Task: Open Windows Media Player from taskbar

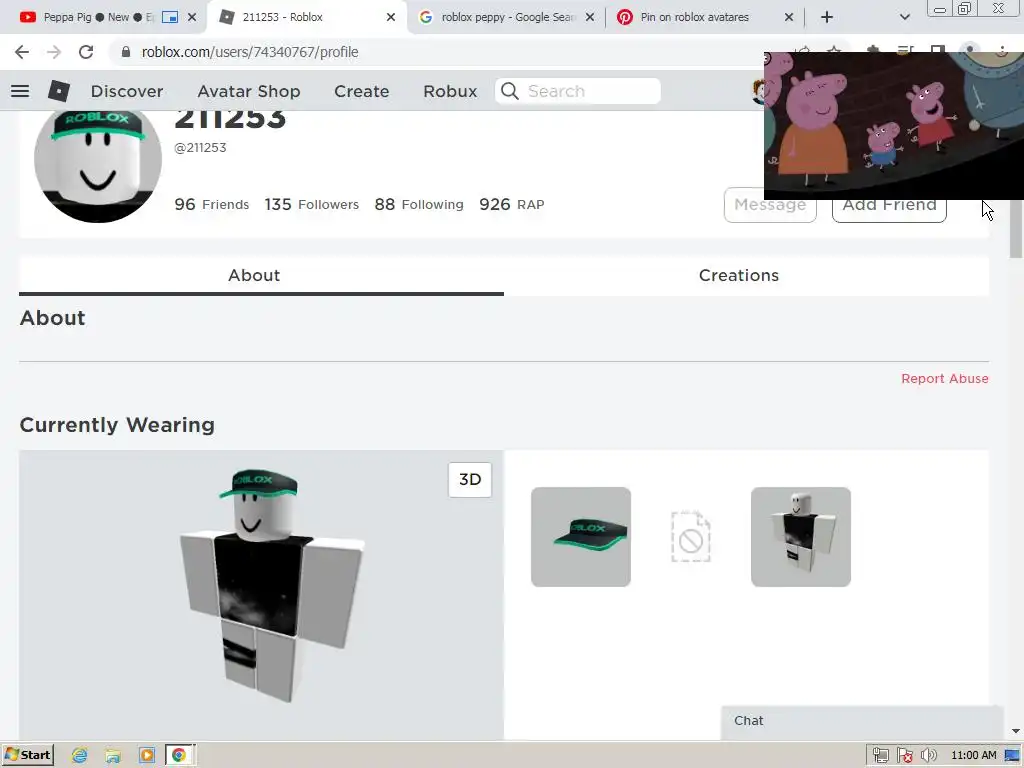Action: [146, 756]
